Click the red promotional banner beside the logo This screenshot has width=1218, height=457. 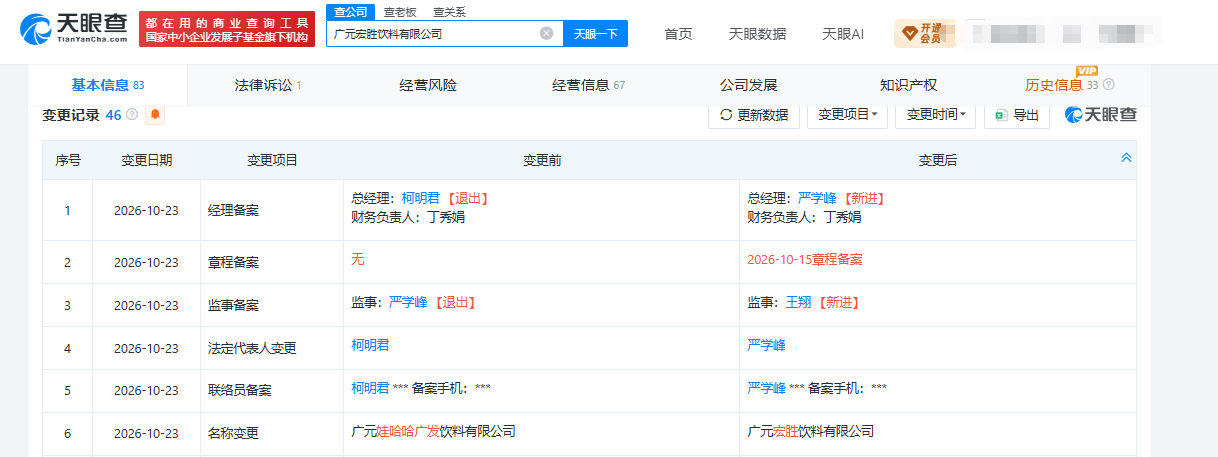point(226,29)
